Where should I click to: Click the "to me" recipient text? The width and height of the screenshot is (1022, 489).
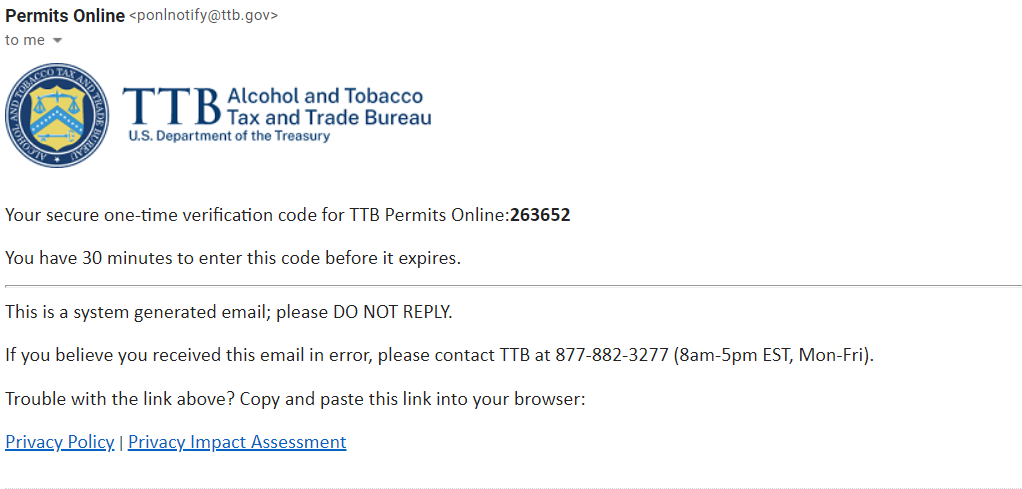(x=25, y=40)
